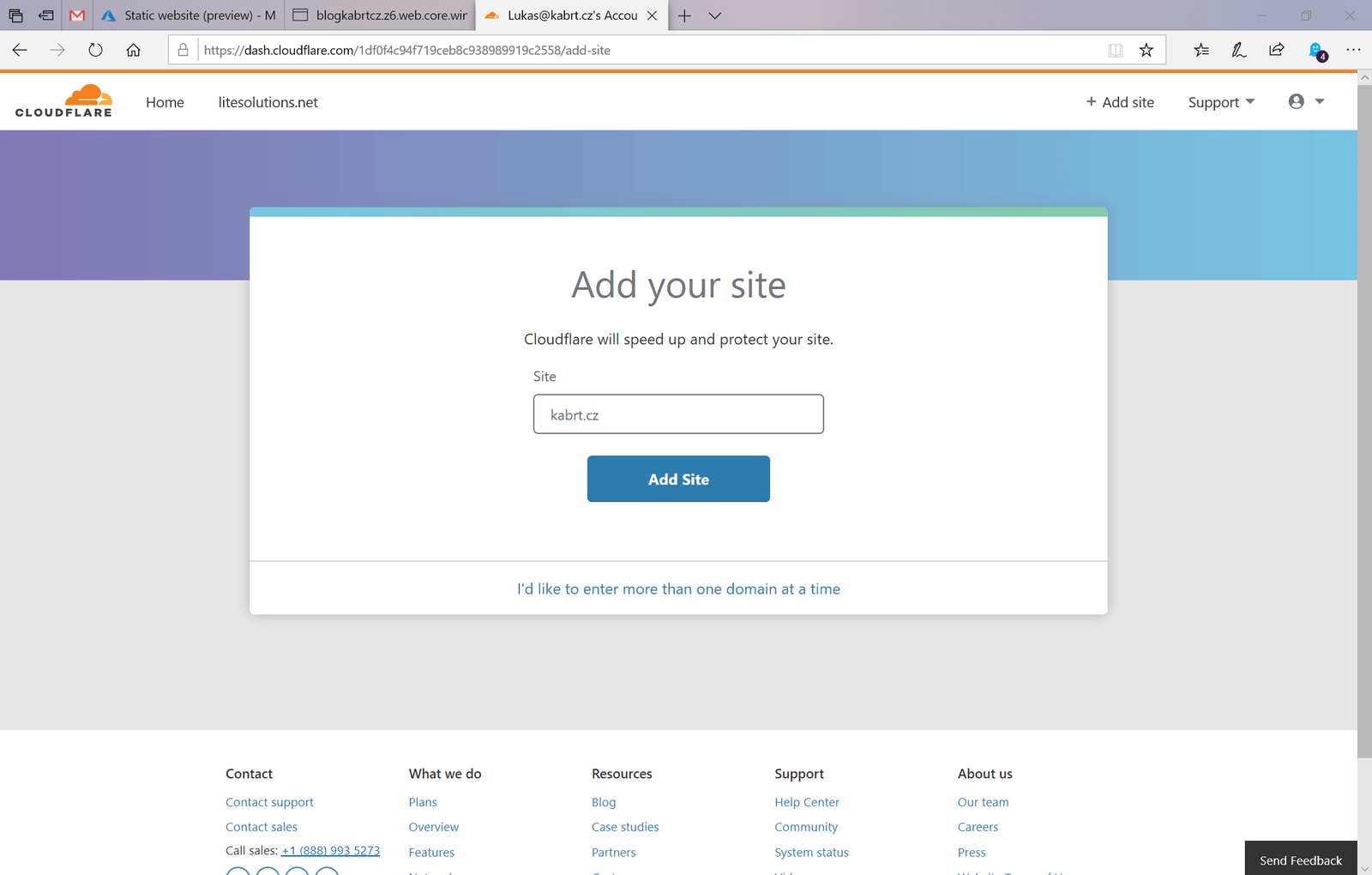This screenshot has width=1372, height=875.
Task: Open Case studies footer link
Action: [625, 827]
